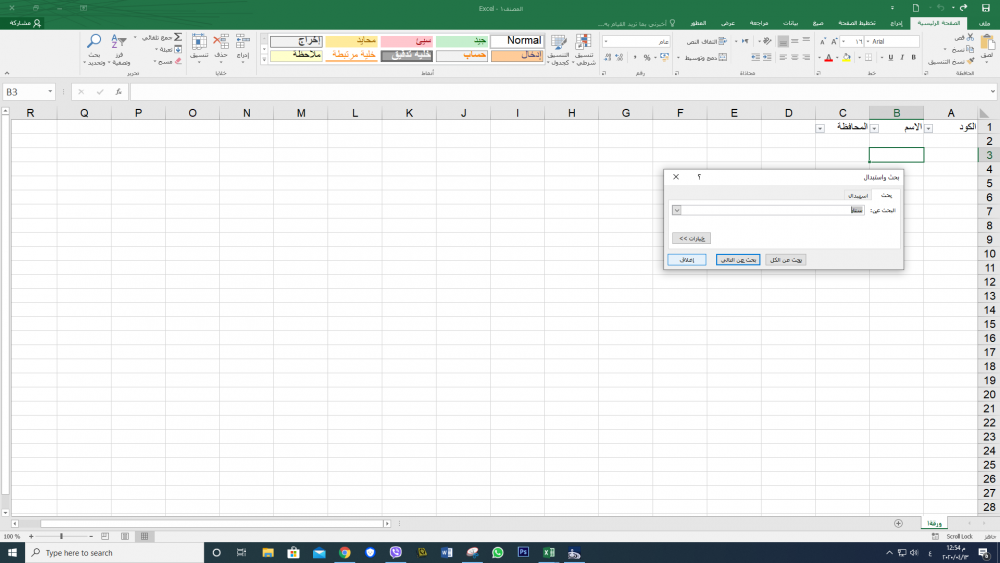This screenshot has width=1000, height=563.
Task: Apply the green Good cell style
Action: click(x=462, y=41)
